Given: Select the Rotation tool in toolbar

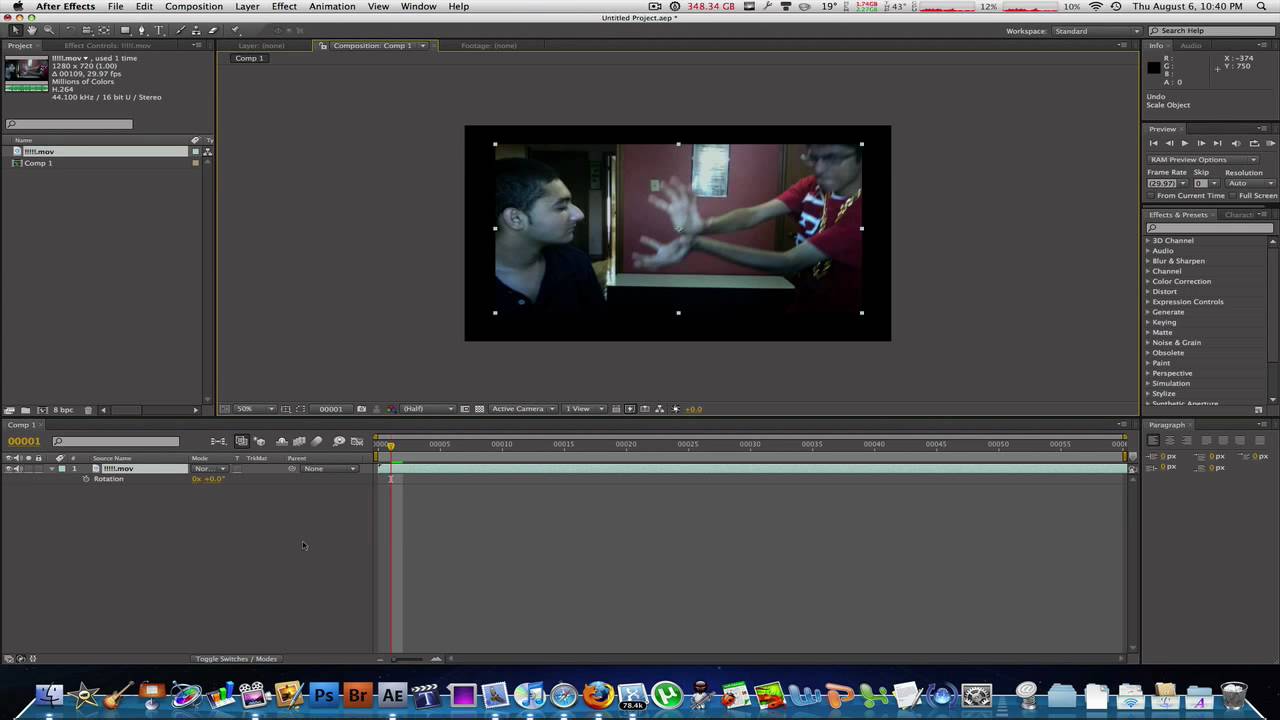Looking at the screenshot, I should click(x=70, y=30).
